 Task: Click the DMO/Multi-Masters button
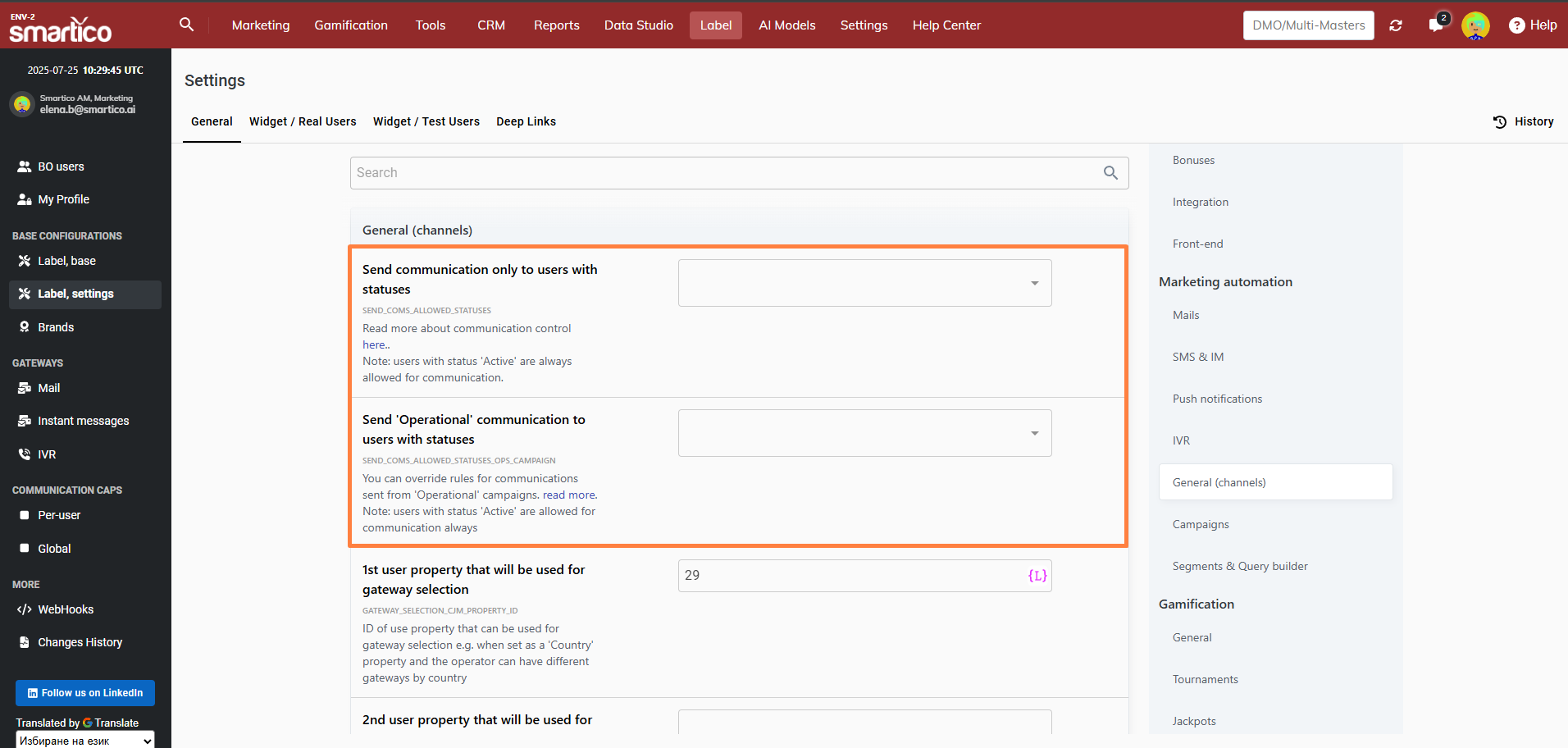pos(1308,25)
